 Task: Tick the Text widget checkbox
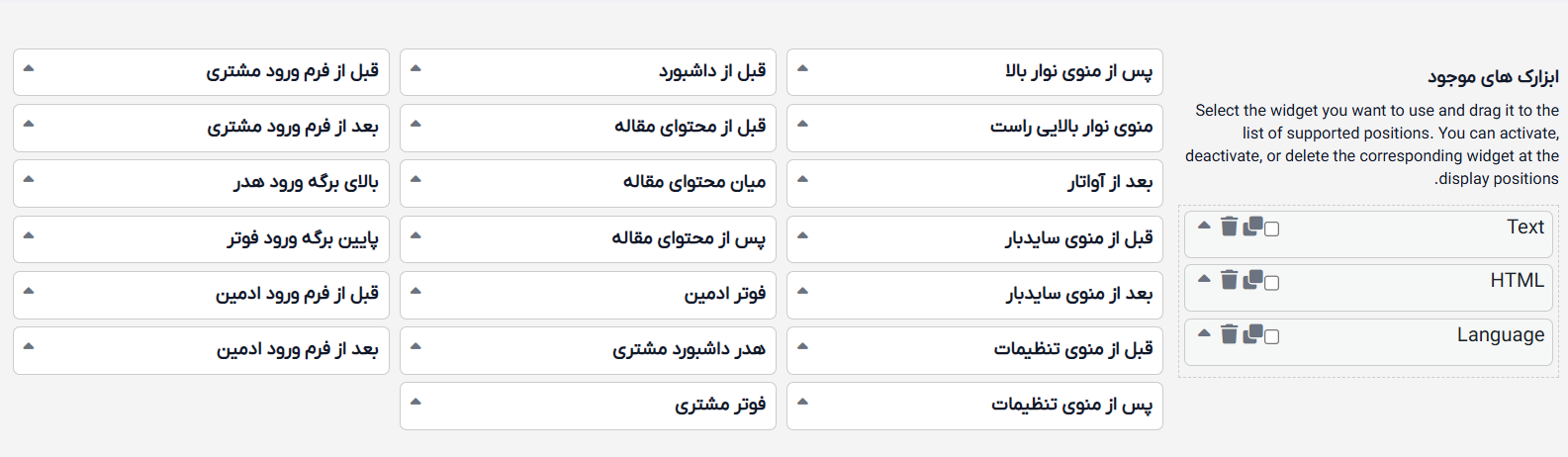coord(1272,229)
